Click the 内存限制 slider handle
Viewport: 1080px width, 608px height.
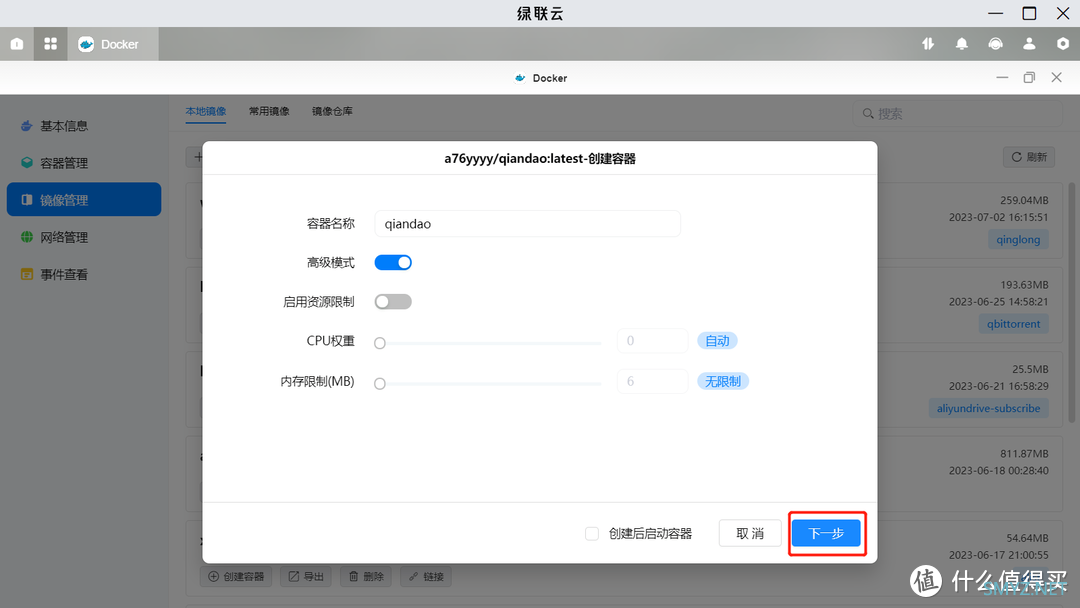coord(380,383)
